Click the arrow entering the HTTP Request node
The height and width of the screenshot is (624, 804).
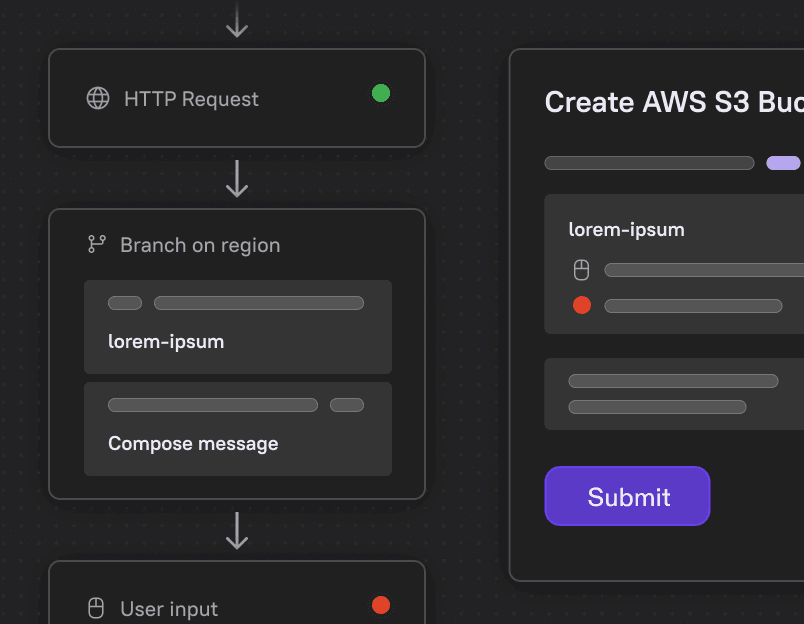[x=237, y=20]
